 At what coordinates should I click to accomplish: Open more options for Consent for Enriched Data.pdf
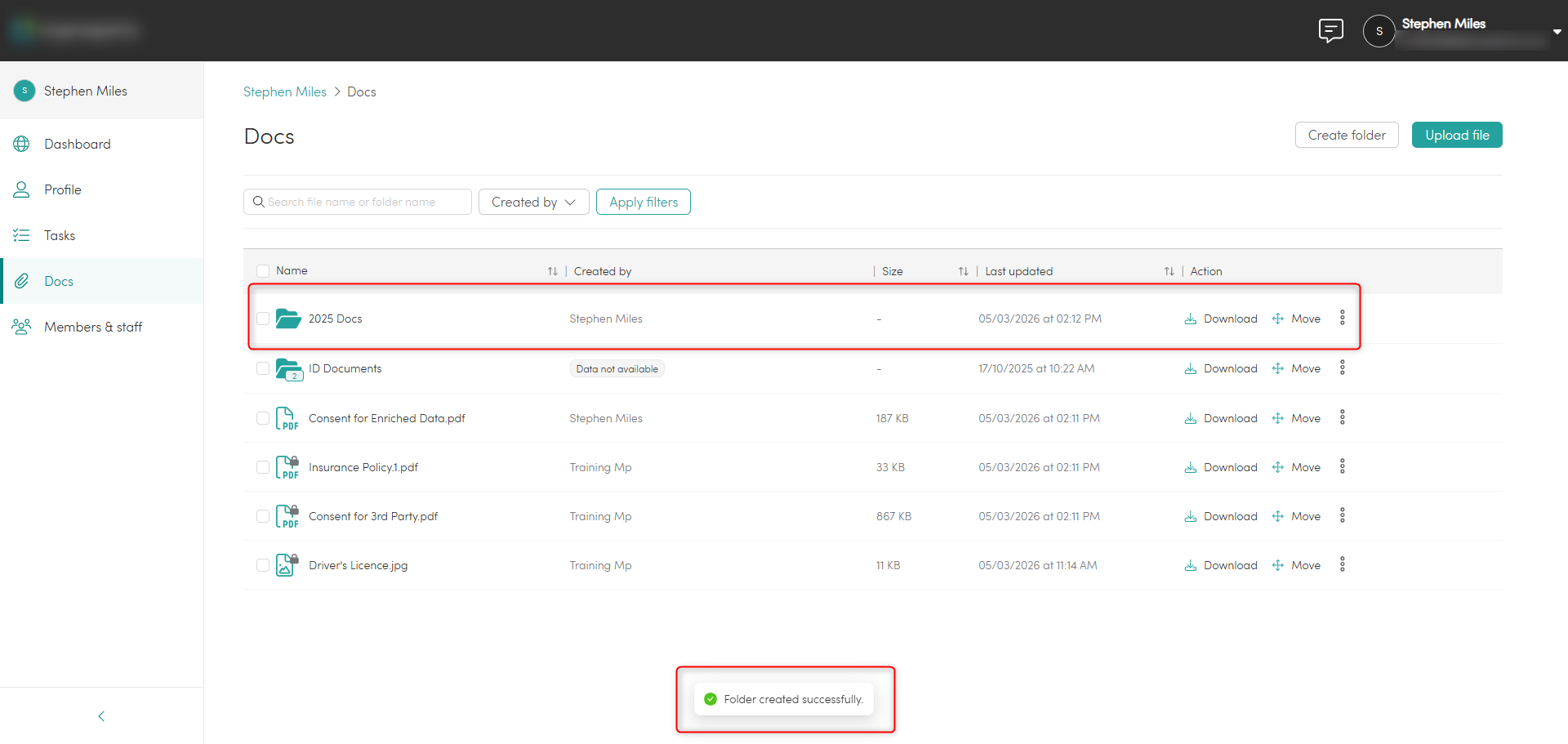pos(1342,417)
